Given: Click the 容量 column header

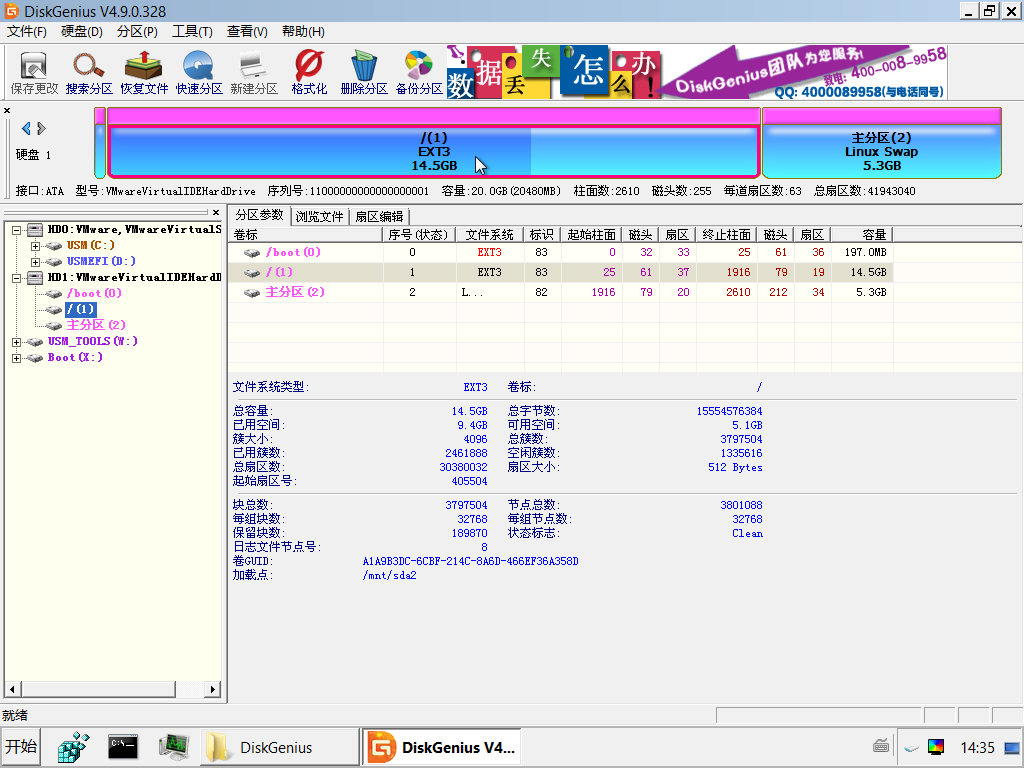Looking at the screenshot, I should [x=861, y=234].
